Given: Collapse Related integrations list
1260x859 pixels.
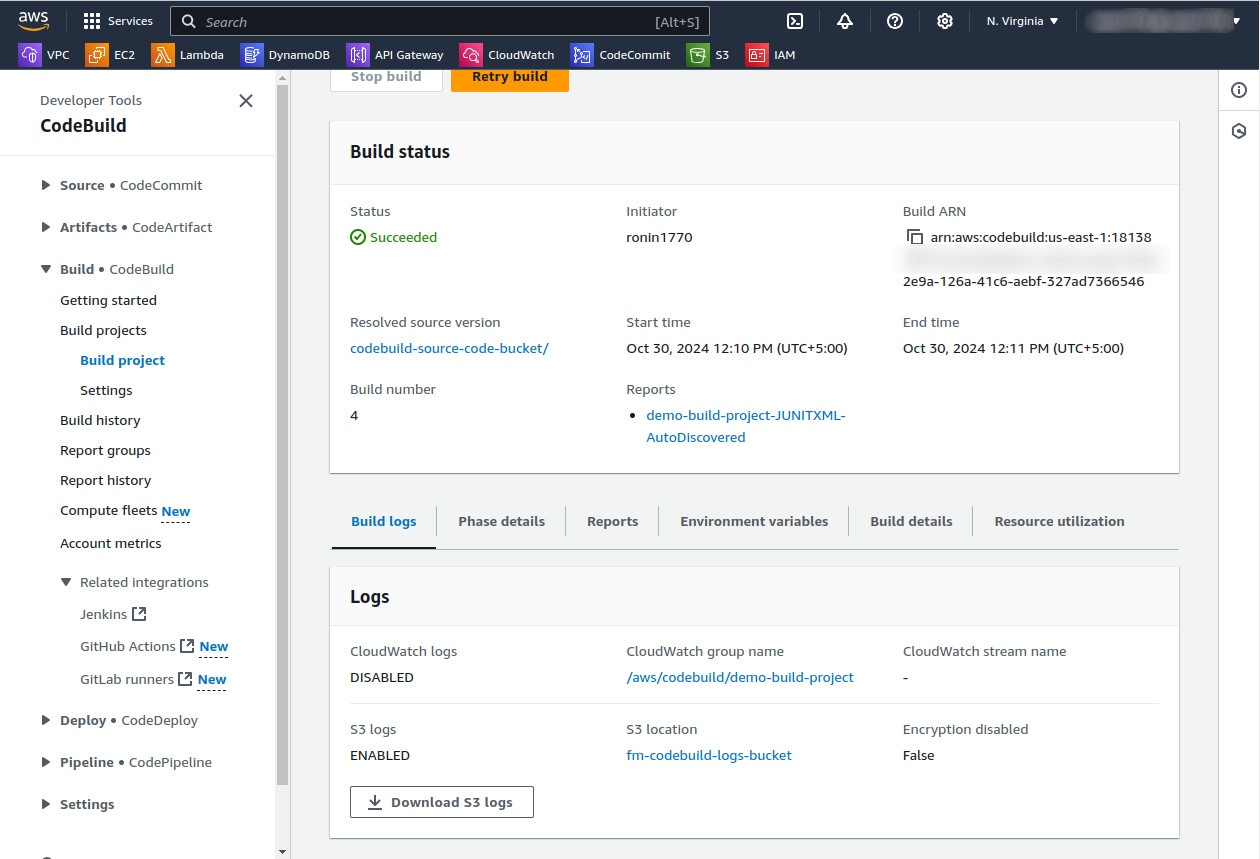Looking at the screenshot, I should click(66, 582).
